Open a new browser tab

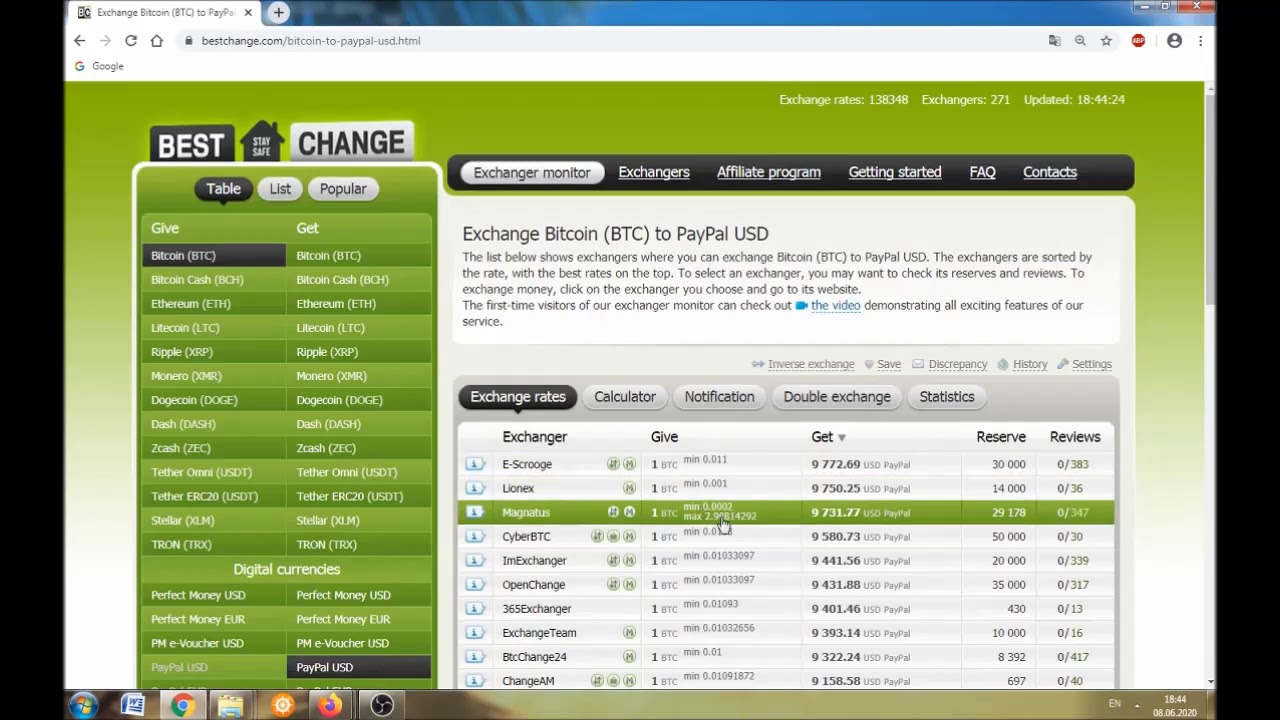[x=278, y=12]
